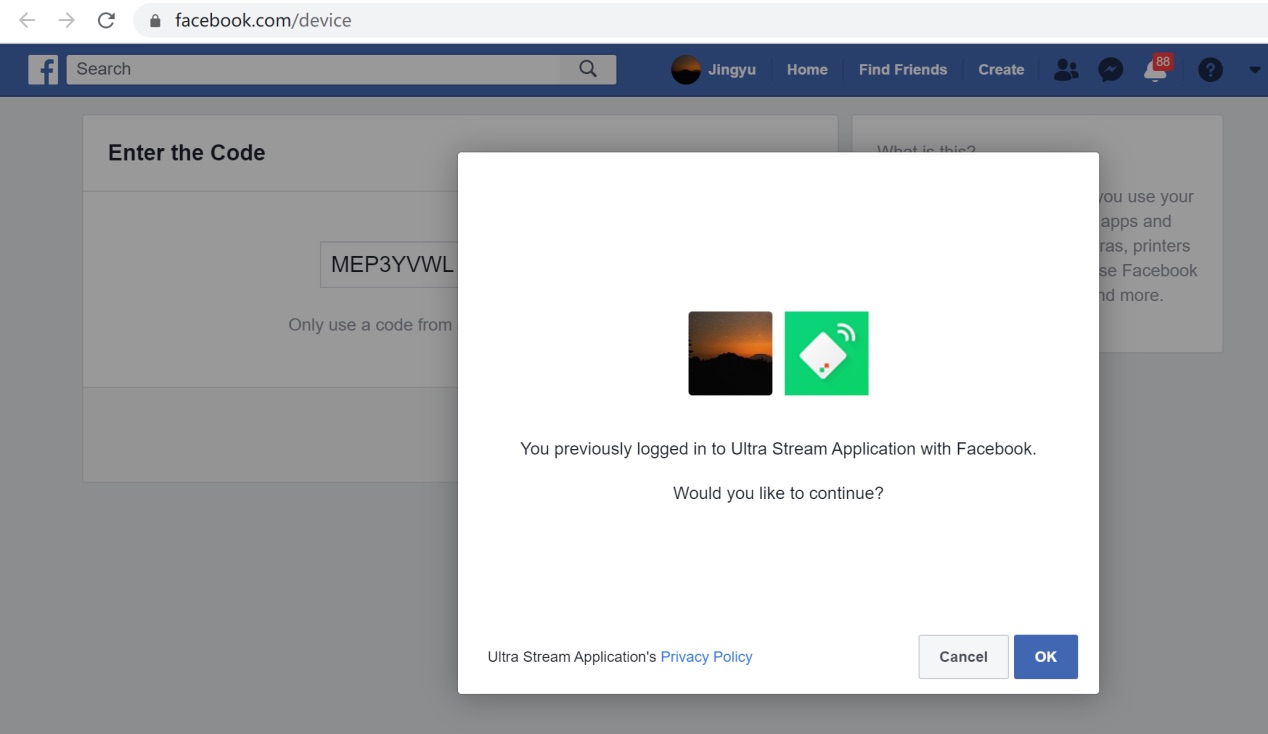Open the Quick Help question mark icon
Image resolution: width=1268 pixels, height=734 pixels.
pos(1210,70)
